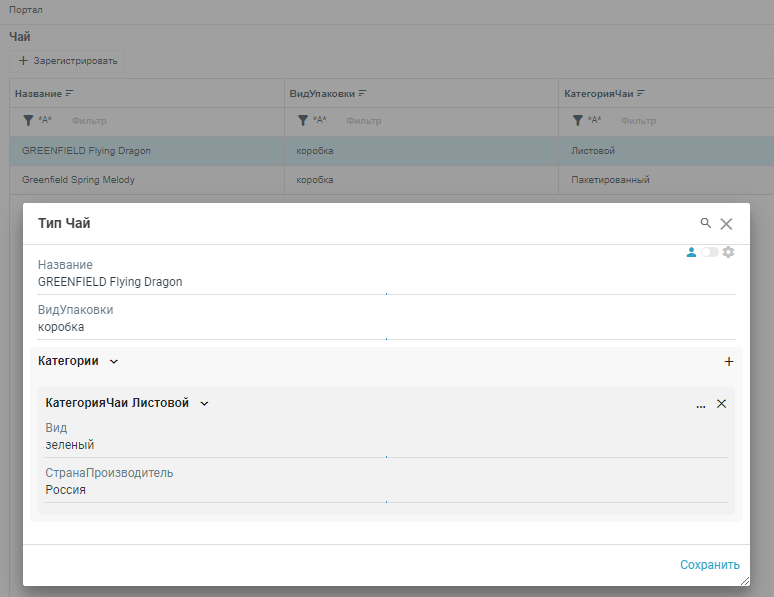Click the Название field with GREENFIELD Flying Dragon
774x597 pixels.
coord(386,282)
